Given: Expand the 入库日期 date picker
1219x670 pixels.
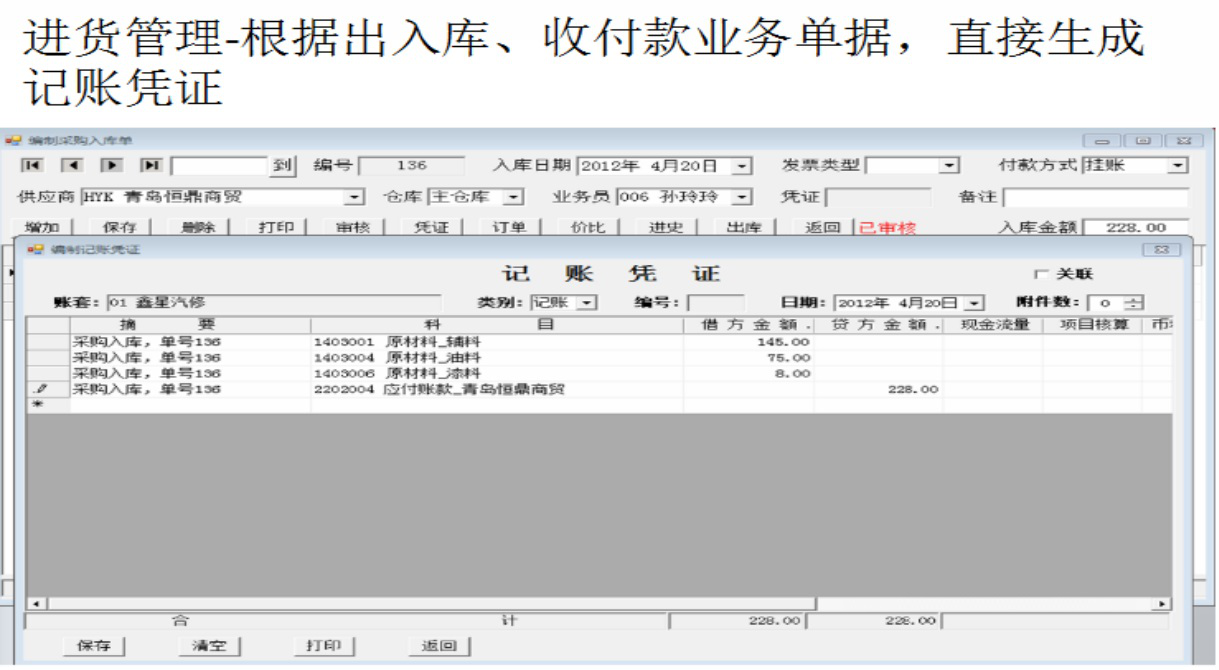Looking at the screenshot, I should pos(741,166).
